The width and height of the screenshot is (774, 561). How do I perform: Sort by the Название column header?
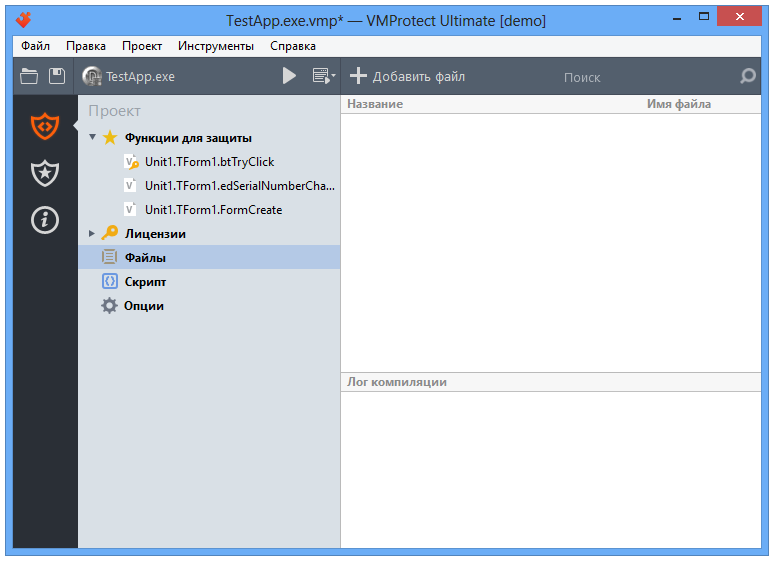[x=375, y=104]
